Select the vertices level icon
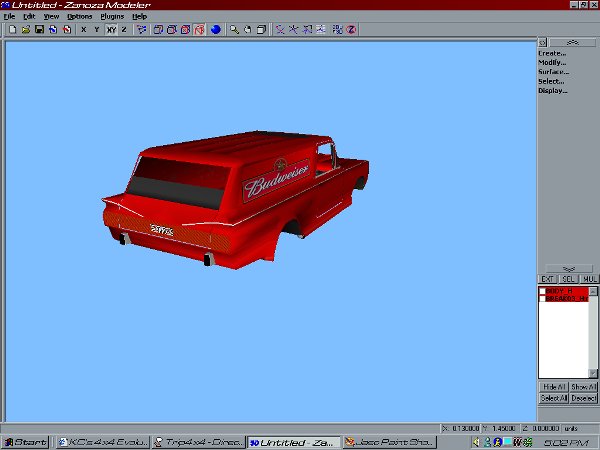Screen dimensions: 600x450 [x=142, y=29]
